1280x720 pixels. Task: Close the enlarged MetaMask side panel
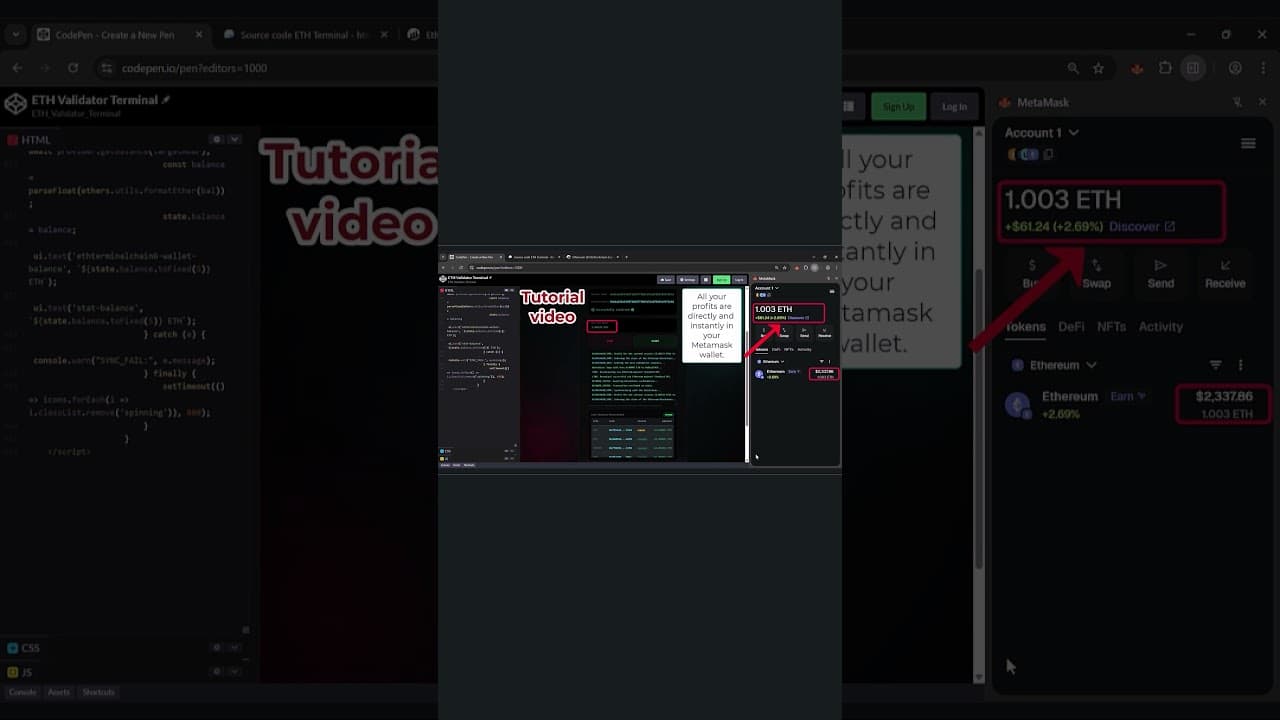(1262, 102)
